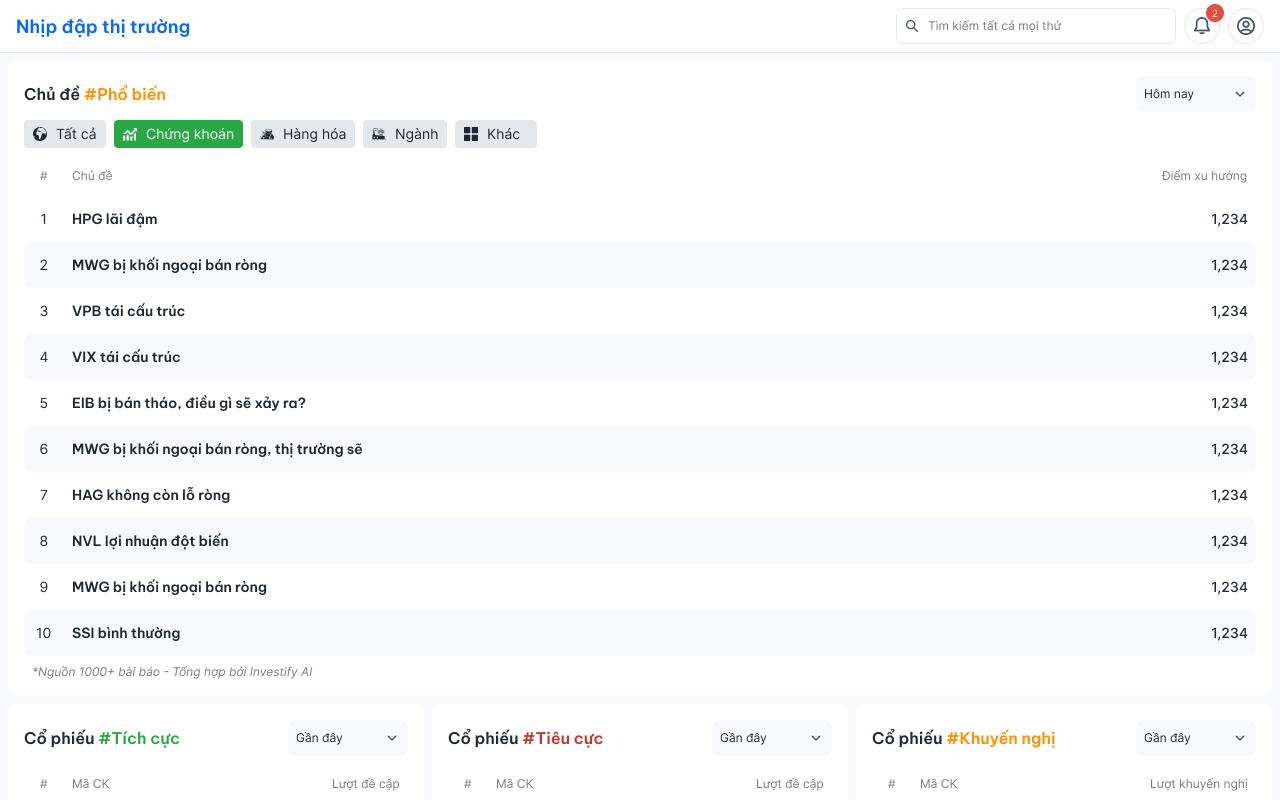Open the user profile account icon

(x=1245, y=26)
